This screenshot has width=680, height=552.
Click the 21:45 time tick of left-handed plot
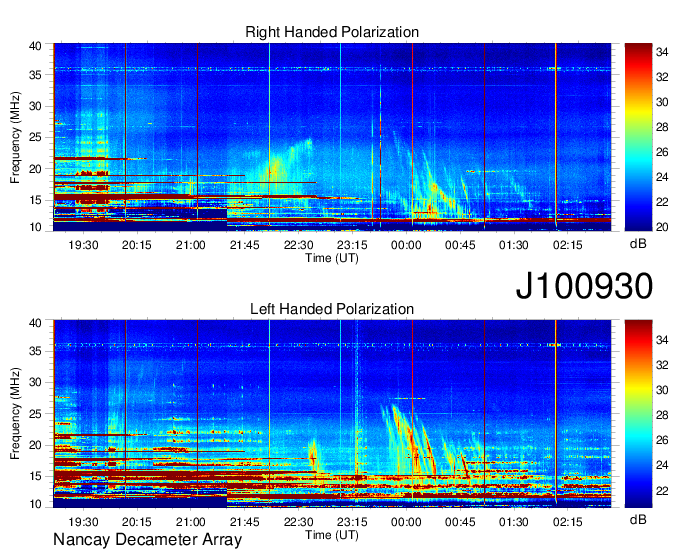(245, 522)
